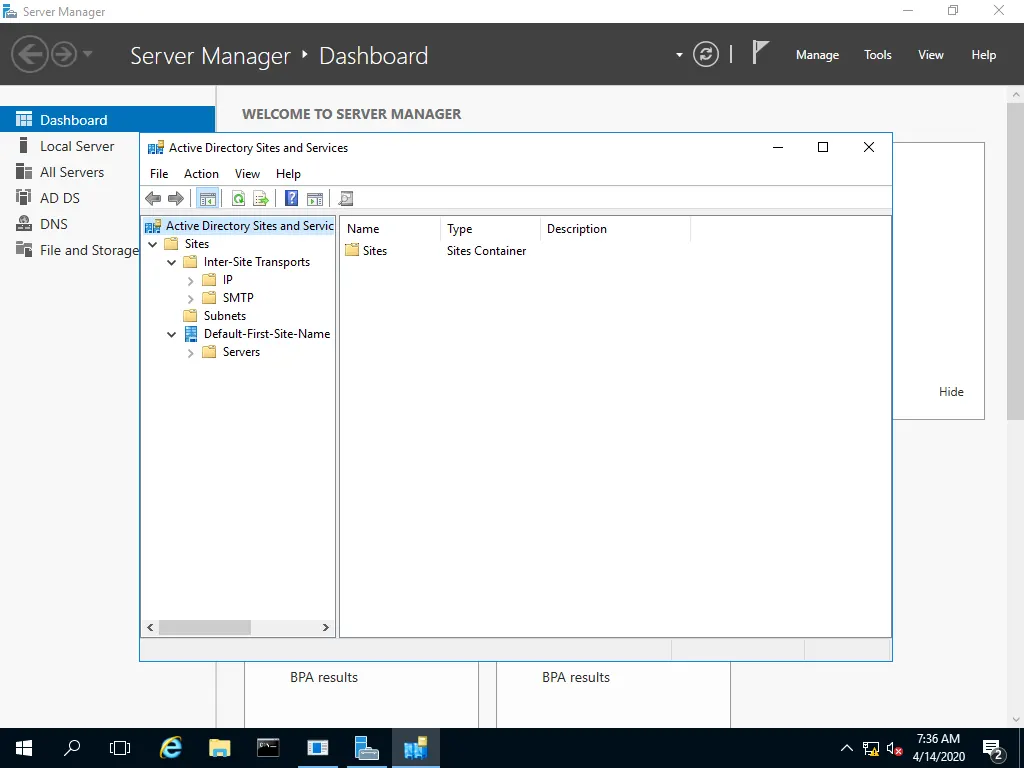Click Server Manager's circular forward navigation button
Screen dimensions: 1024x768
pyautogui.click(x=64, y=54)
